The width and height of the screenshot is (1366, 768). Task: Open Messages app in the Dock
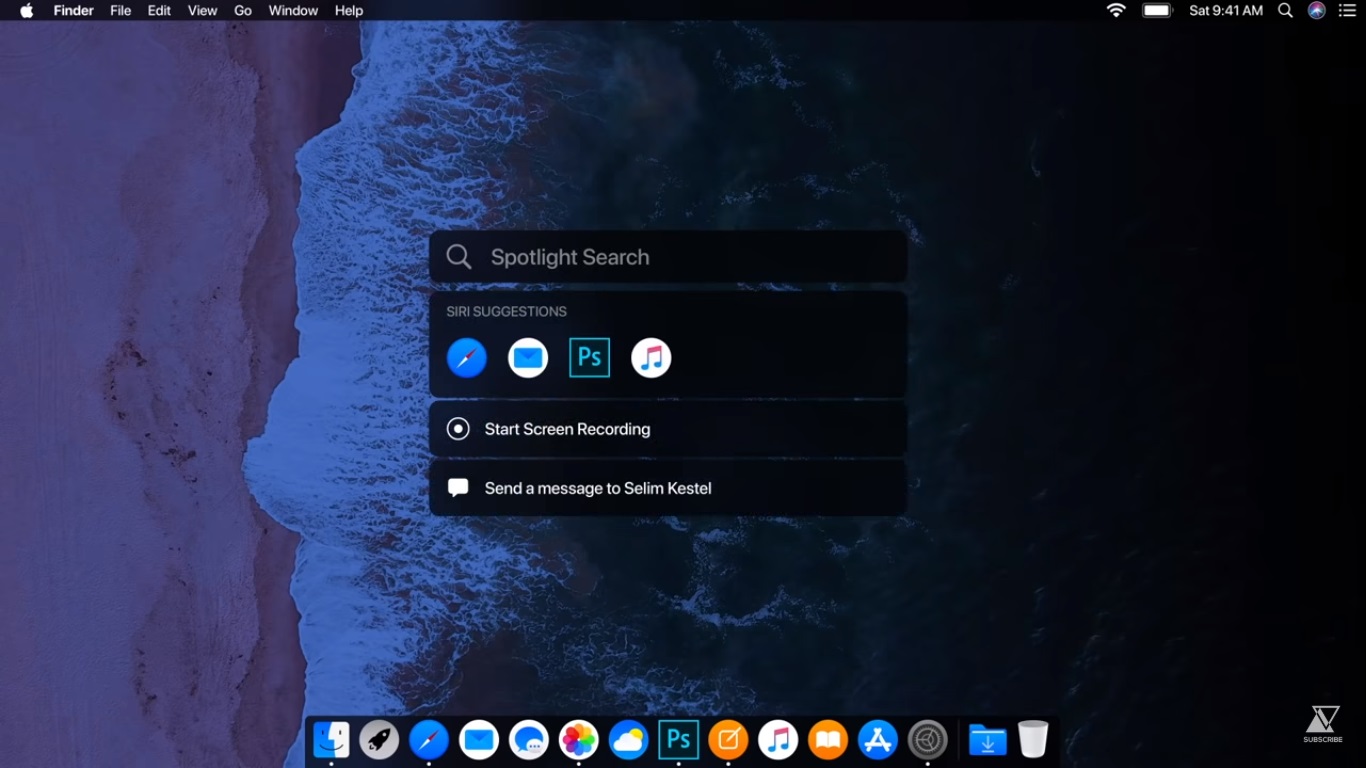click(x=528, y=740)
